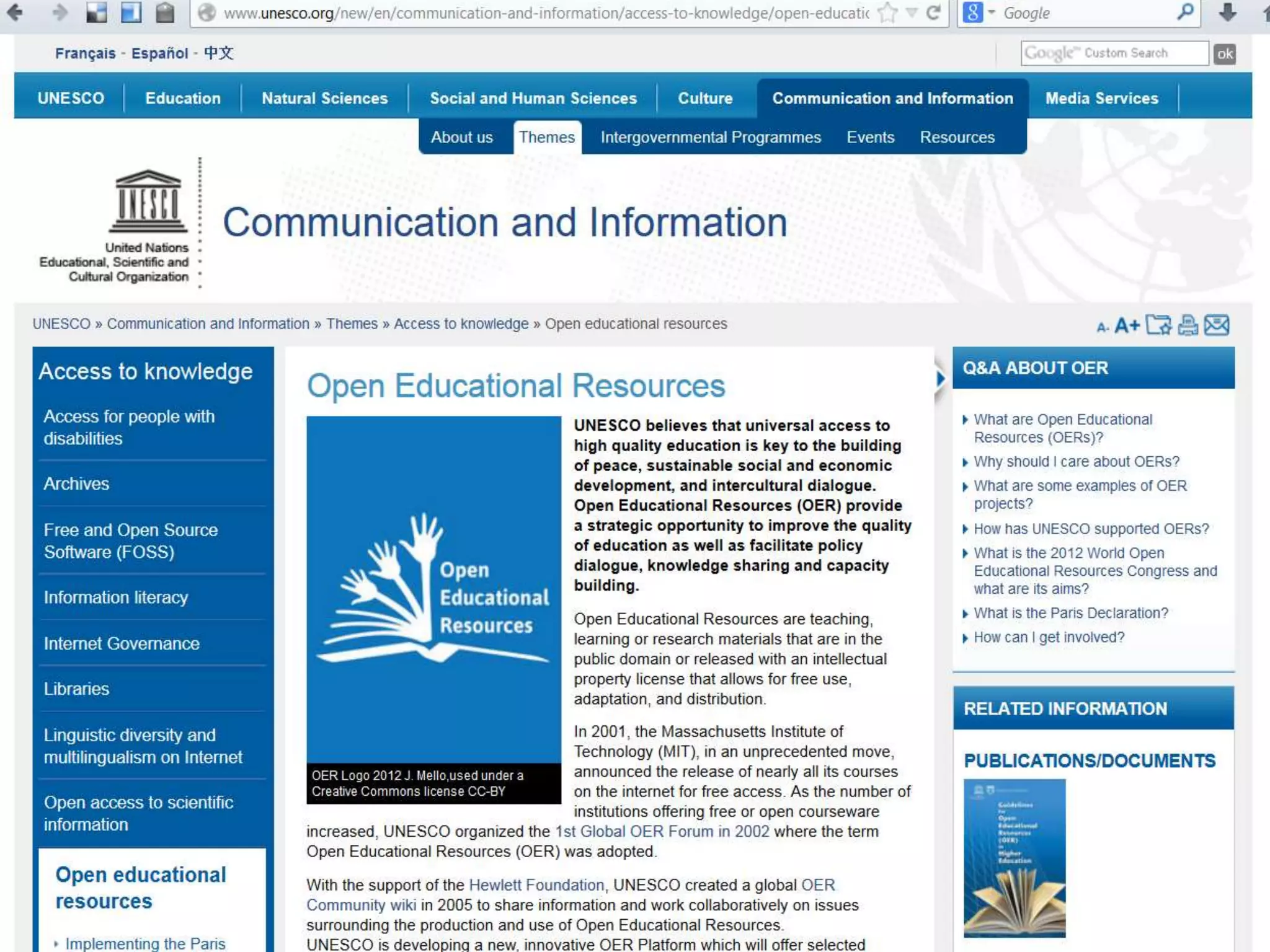
Task: Click the print page icon
Action: 1188,325
